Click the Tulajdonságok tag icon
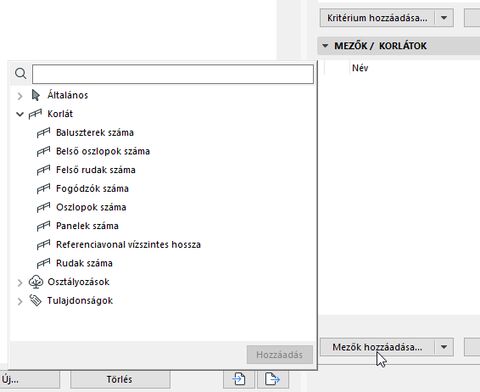 pyautogui.click(x=35, y=300)
